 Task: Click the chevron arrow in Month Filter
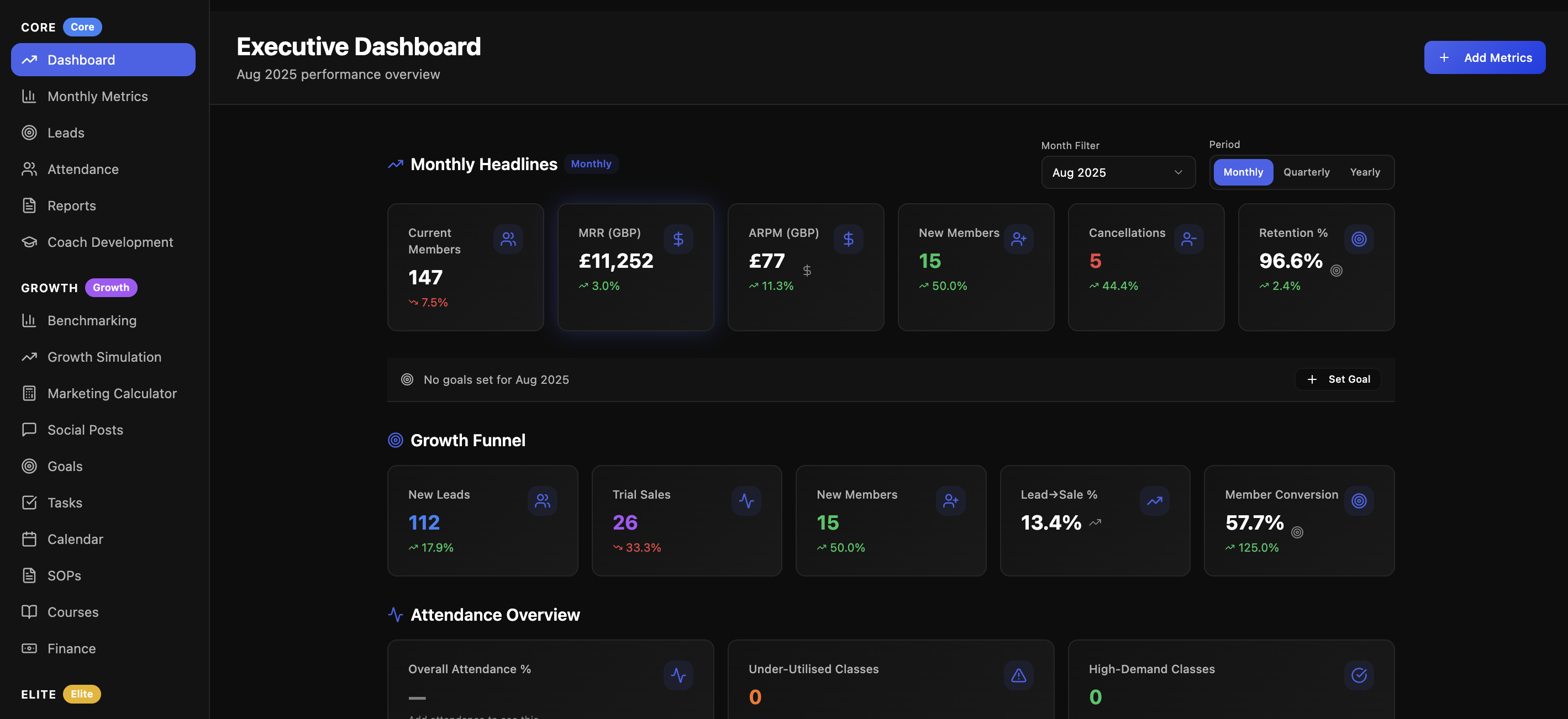click(x=1178, y=172)
